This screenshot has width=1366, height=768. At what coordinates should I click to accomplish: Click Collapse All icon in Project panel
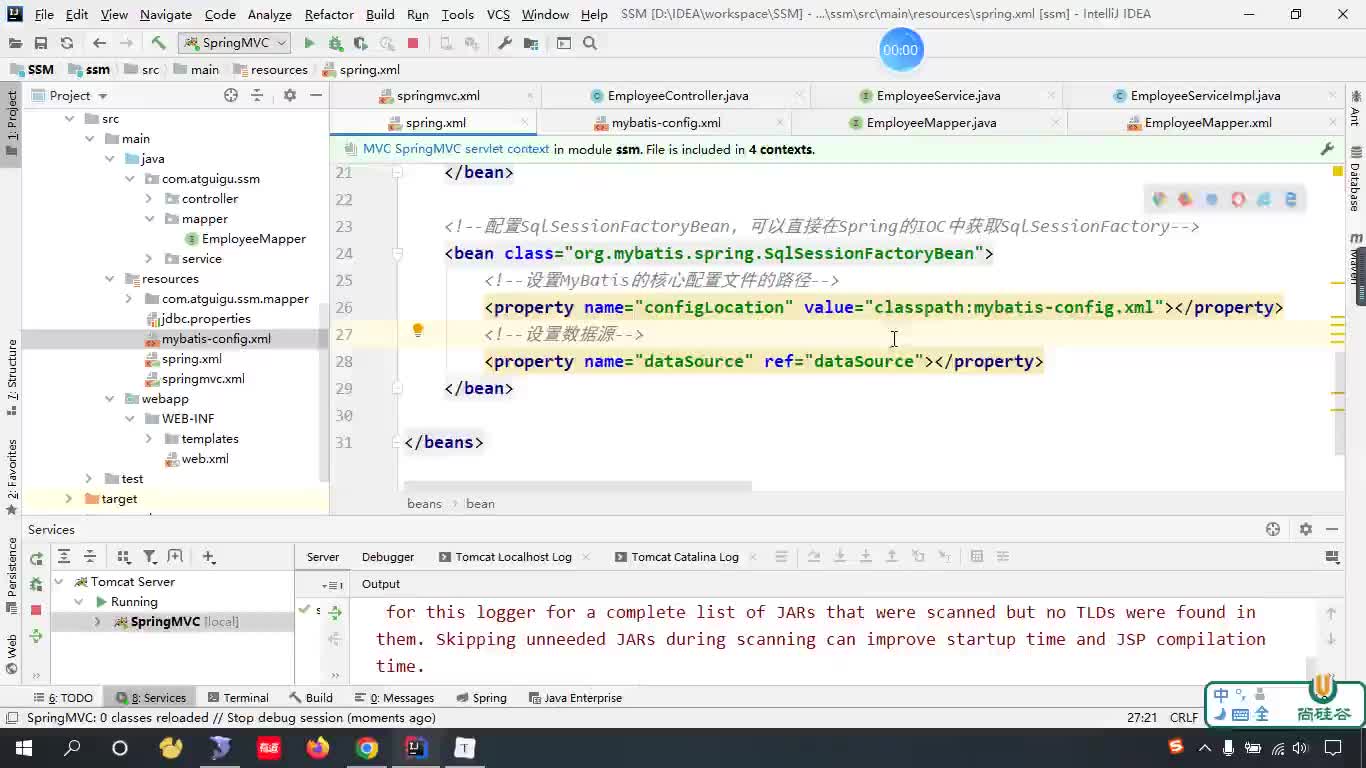(x=257, y=95)
